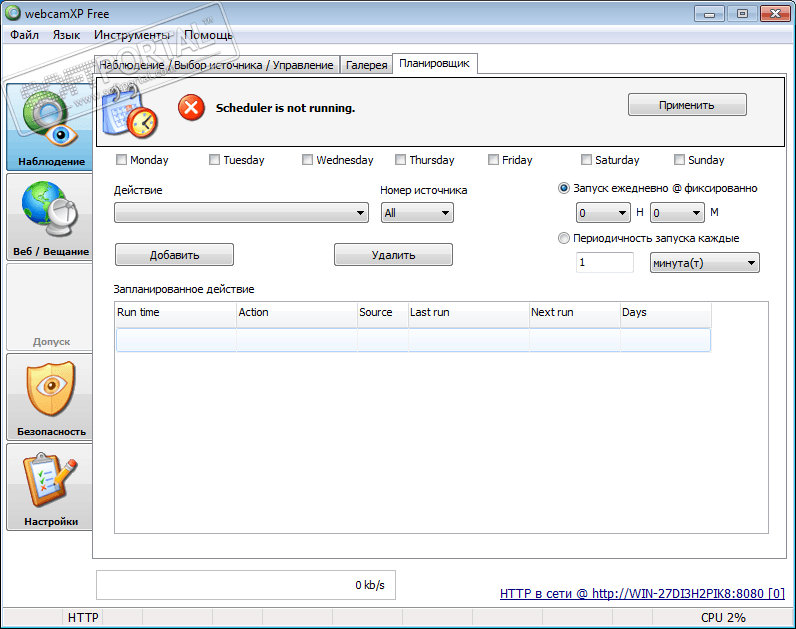Enable the Saturday checkbox
Screen dimensions: 796x629
pyautogui.click(x=586, y=160)
